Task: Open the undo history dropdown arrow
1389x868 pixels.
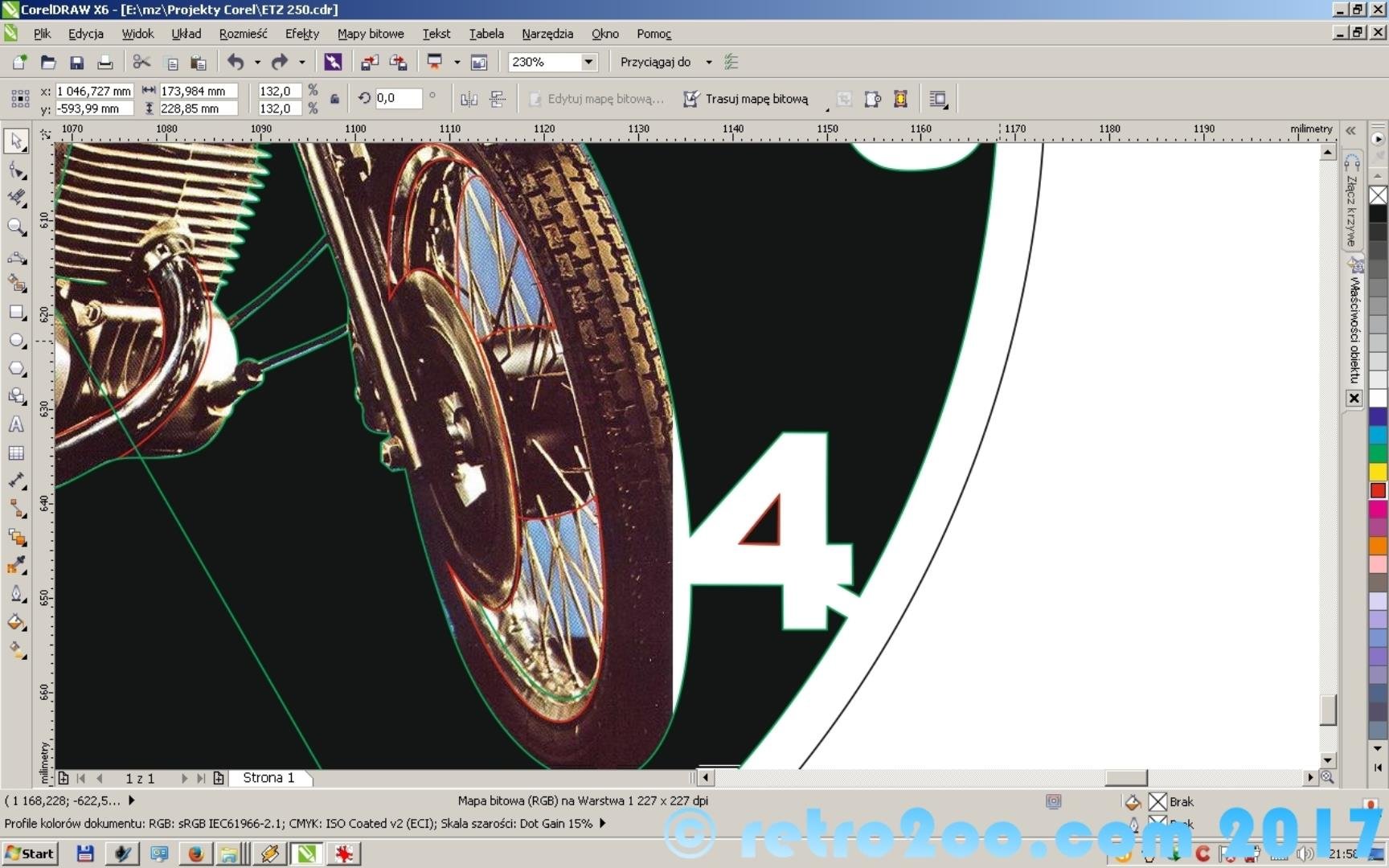Action: tap(257, 62)
